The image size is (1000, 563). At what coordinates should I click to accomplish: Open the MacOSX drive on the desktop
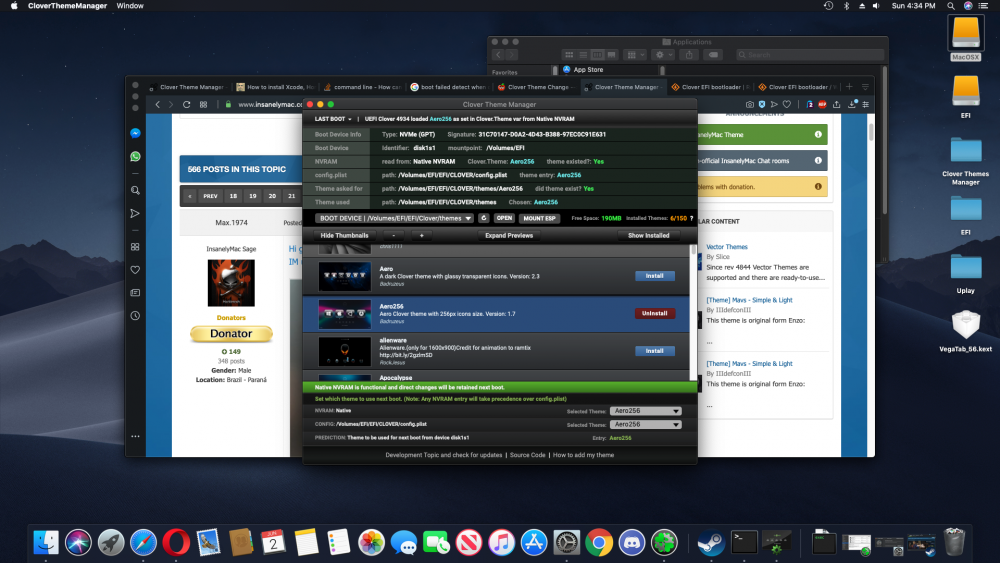click(x=966, y=38)
